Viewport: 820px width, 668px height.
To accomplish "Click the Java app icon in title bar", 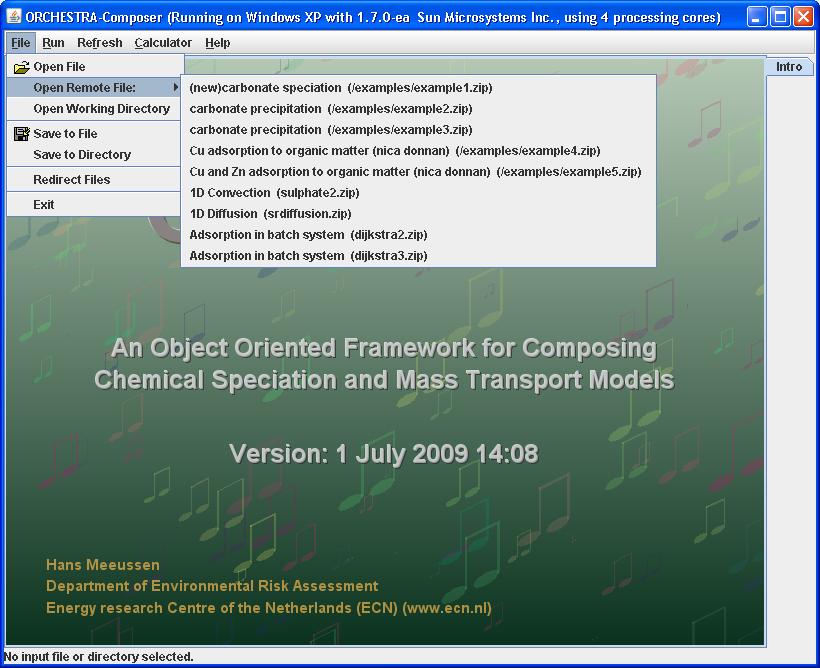I will (x=14, y=17).
